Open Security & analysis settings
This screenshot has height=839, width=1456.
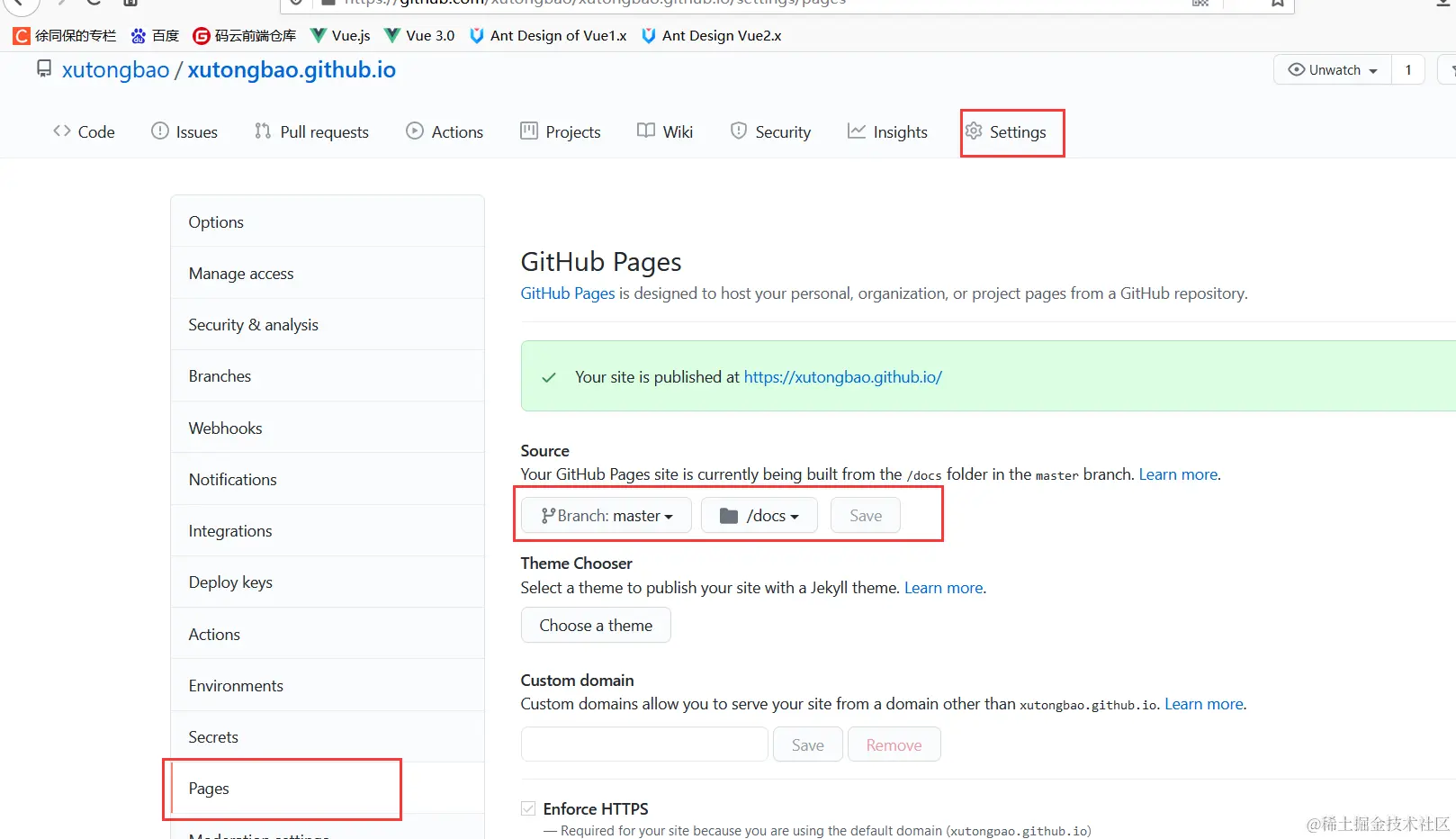tap(328, 324)
